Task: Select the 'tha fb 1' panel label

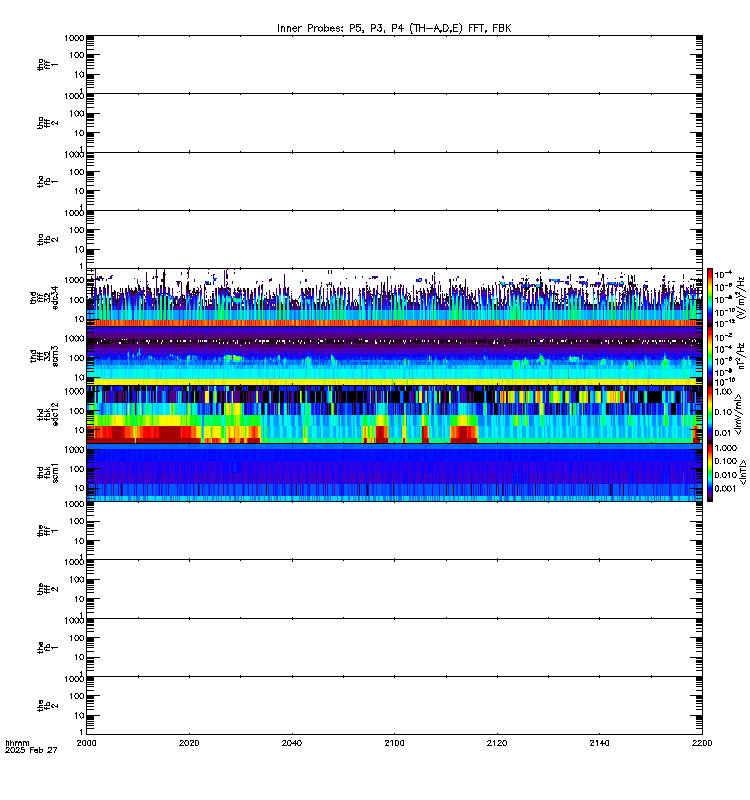Action: (x=47, y=181)
